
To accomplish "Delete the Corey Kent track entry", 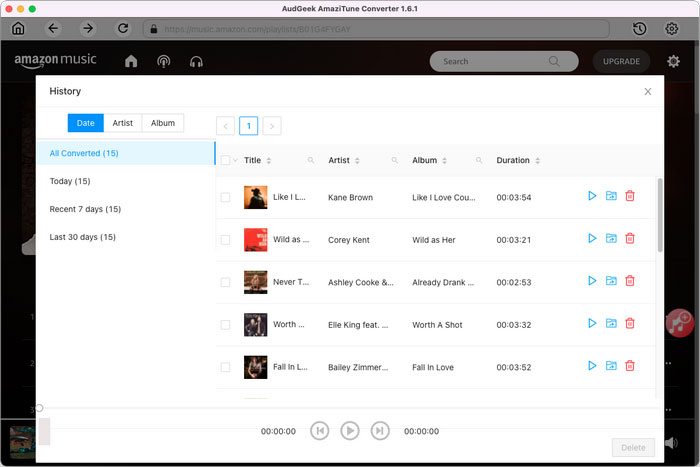I will [630, 238].
